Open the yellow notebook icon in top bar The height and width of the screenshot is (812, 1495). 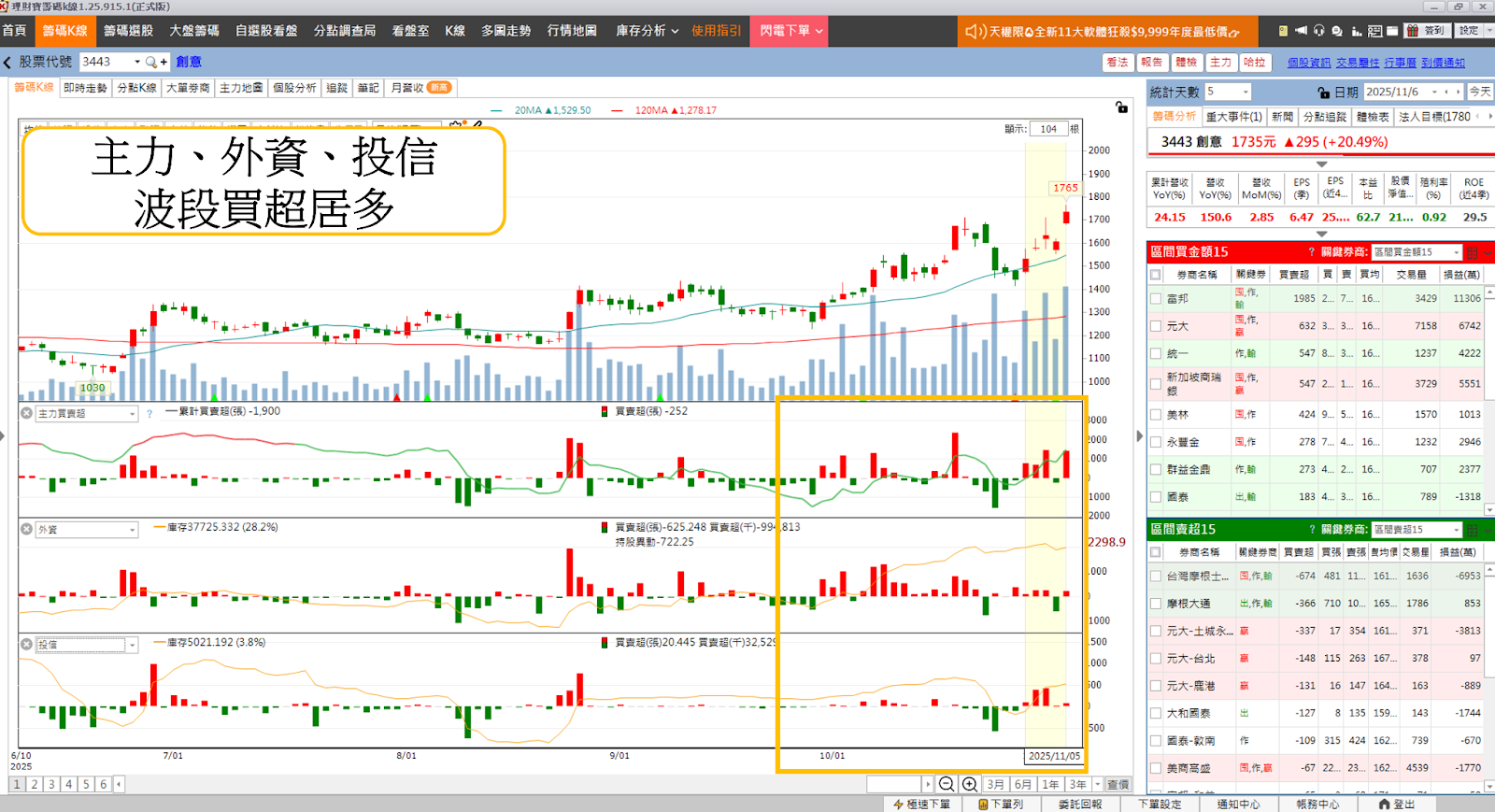(x=1283, y=31)
